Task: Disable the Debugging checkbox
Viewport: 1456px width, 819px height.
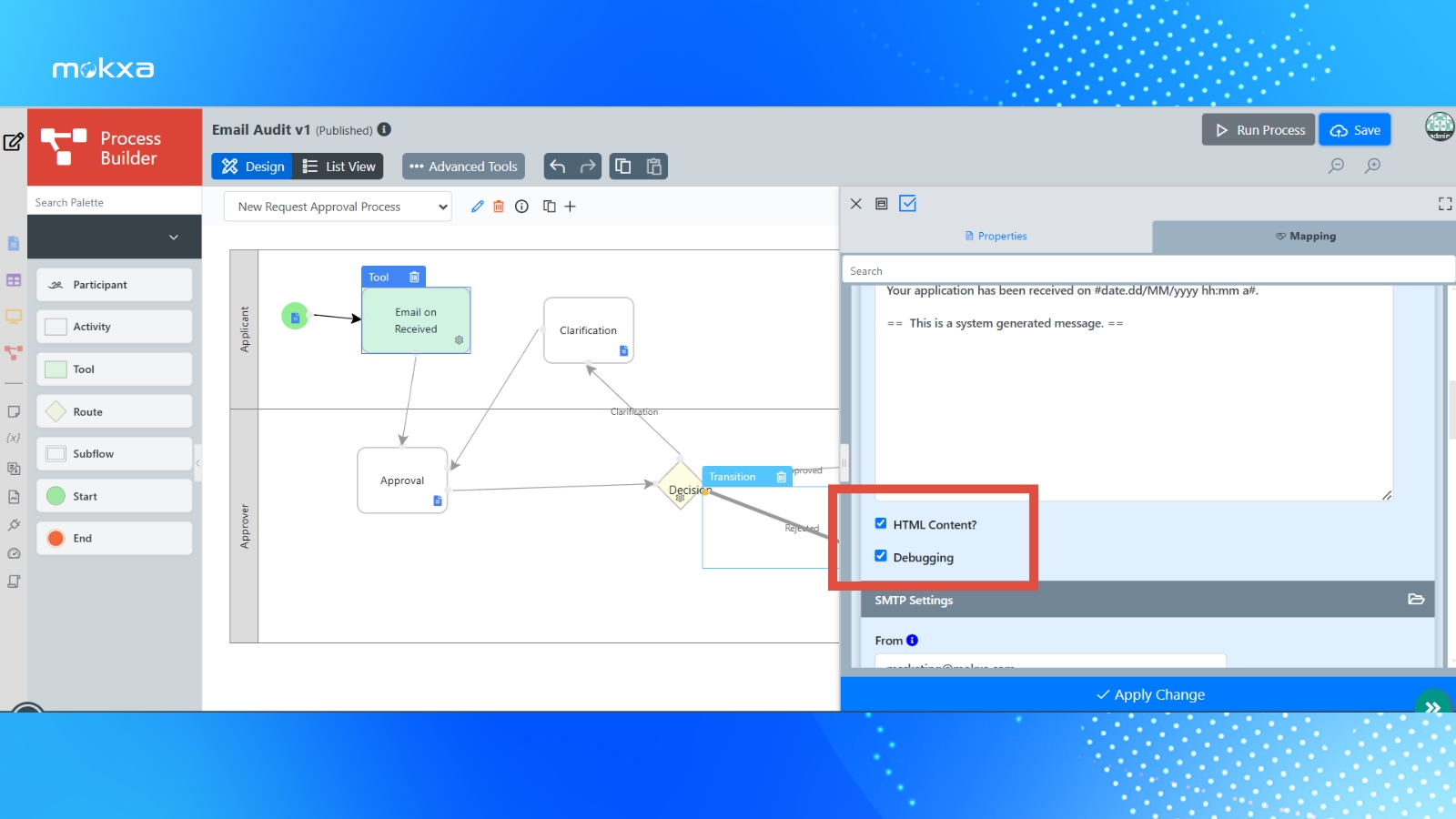Action: pyautogui.click(x=881, y=556)
